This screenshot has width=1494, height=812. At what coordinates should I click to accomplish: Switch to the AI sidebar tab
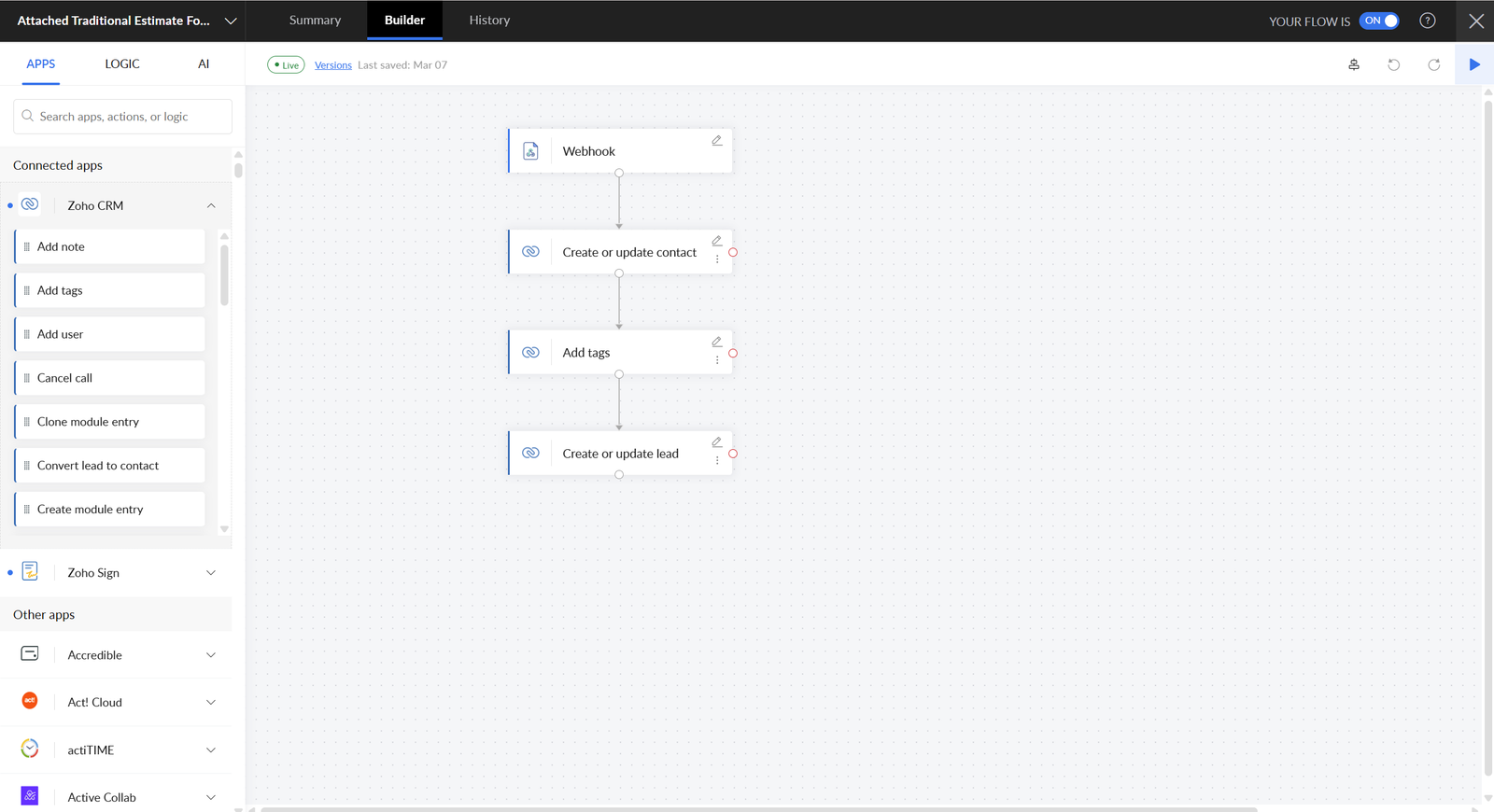[x=204, y=64]
